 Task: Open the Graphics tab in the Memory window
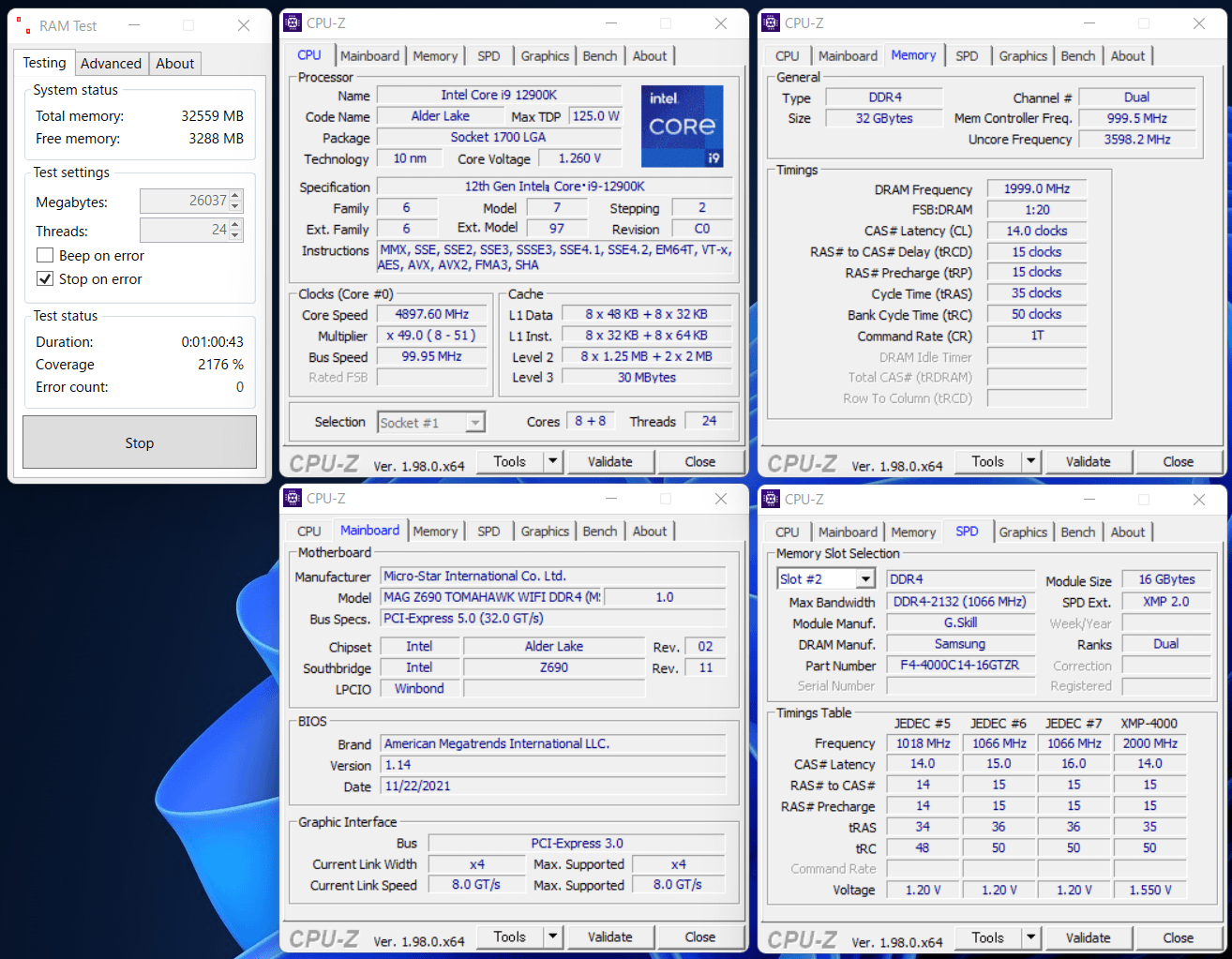(1023, 56)
